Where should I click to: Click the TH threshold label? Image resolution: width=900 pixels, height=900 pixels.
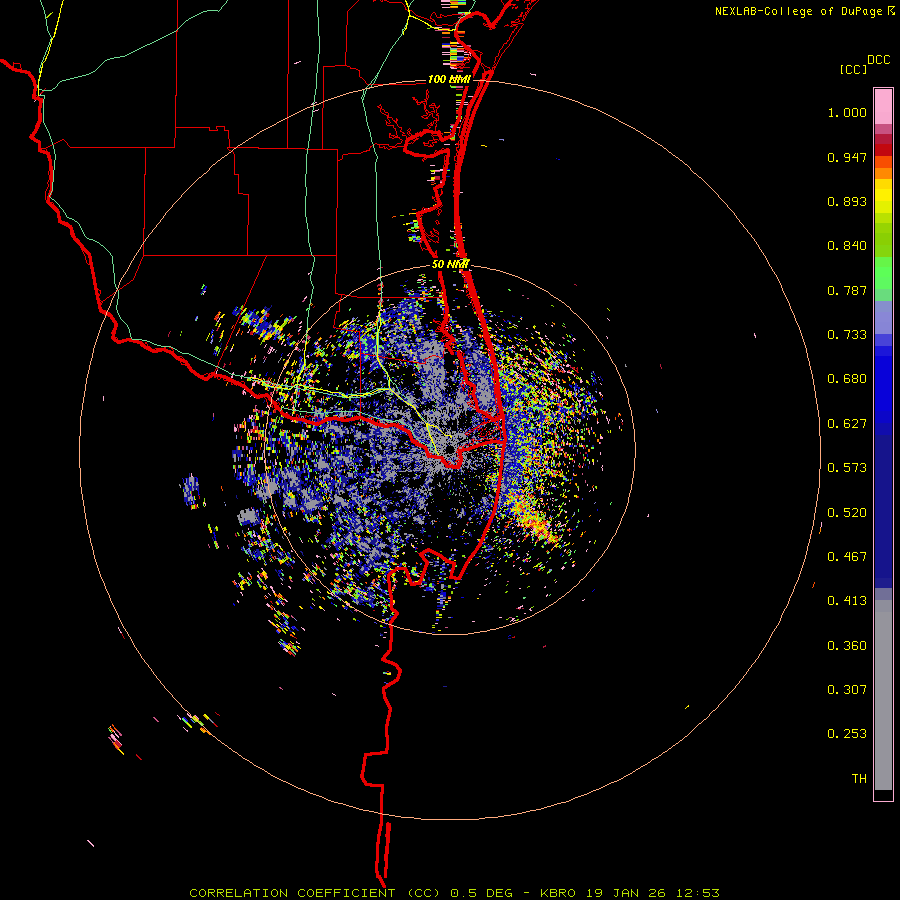point(859,779)
